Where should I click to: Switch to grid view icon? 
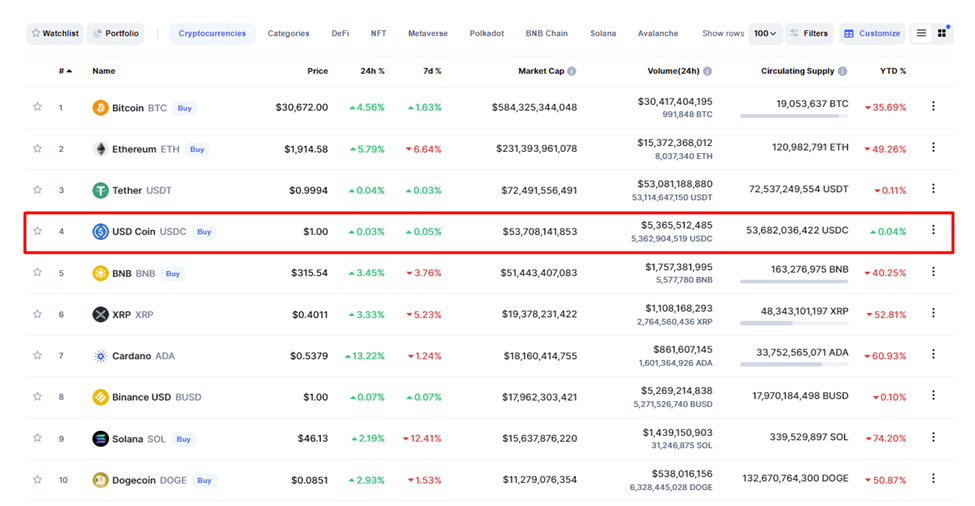coord(942,33)
